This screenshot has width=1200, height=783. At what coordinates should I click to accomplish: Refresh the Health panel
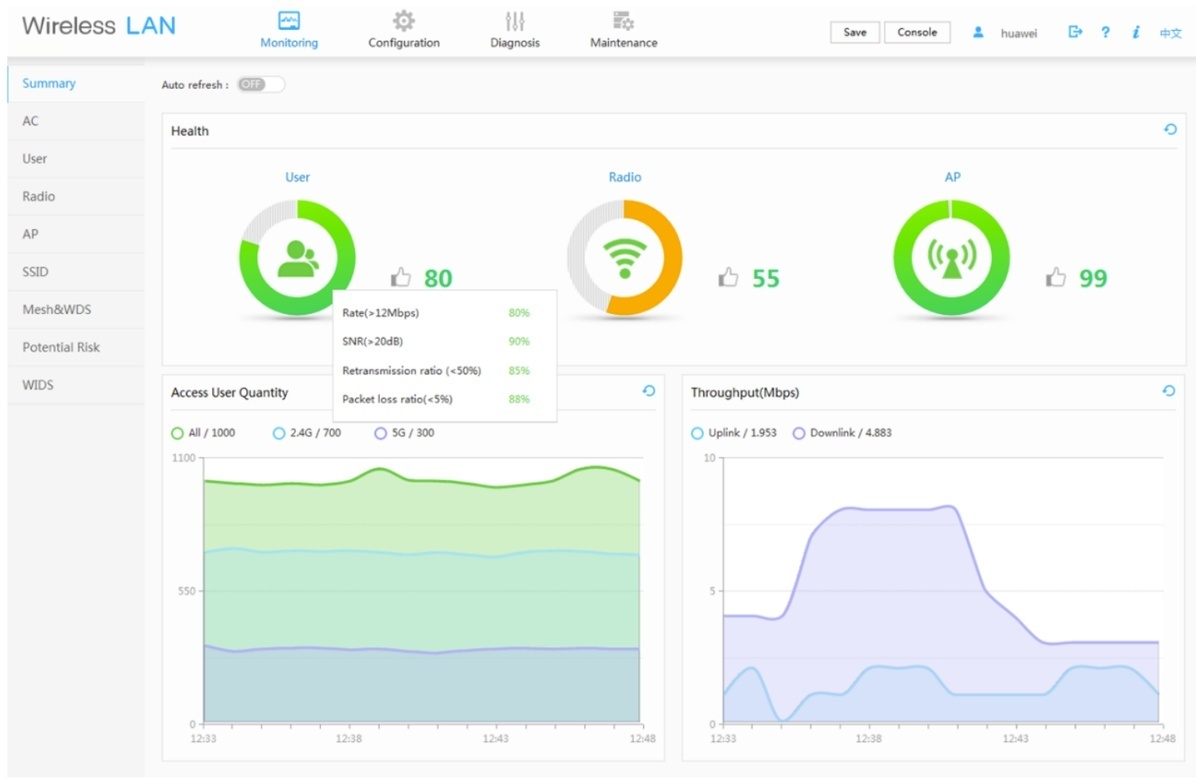pyautogui.click(x=1170, y=130)
